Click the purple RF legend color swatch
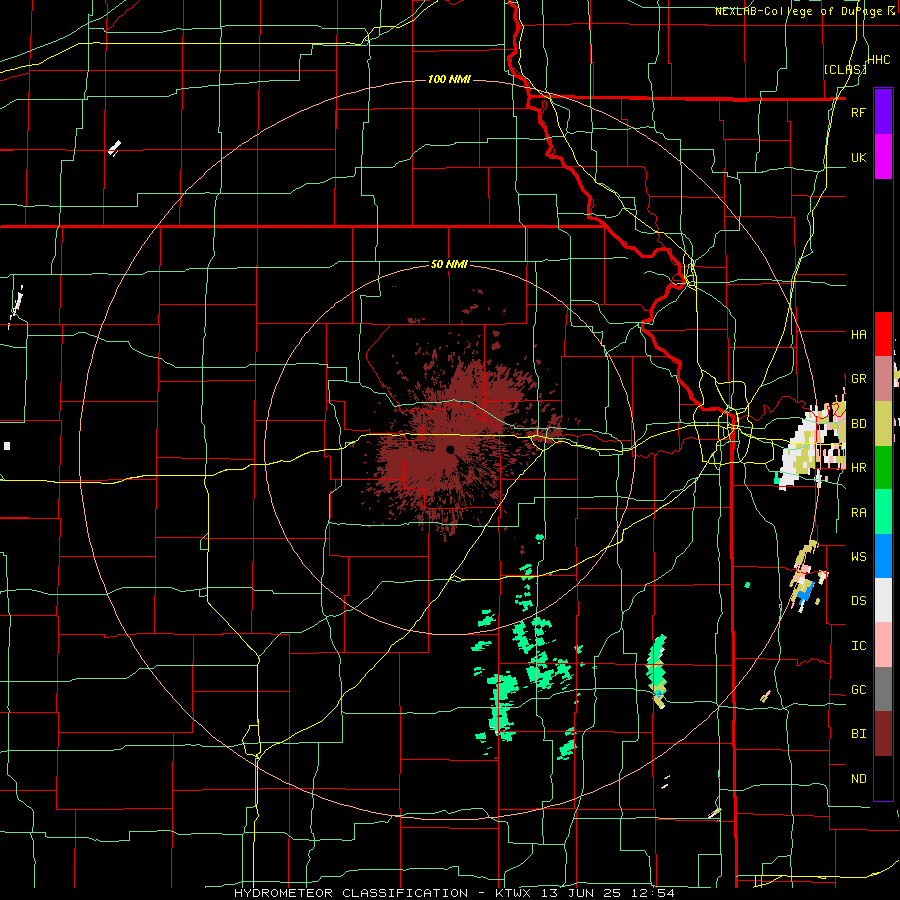The image size is (900, 900). tap(883, 112)
